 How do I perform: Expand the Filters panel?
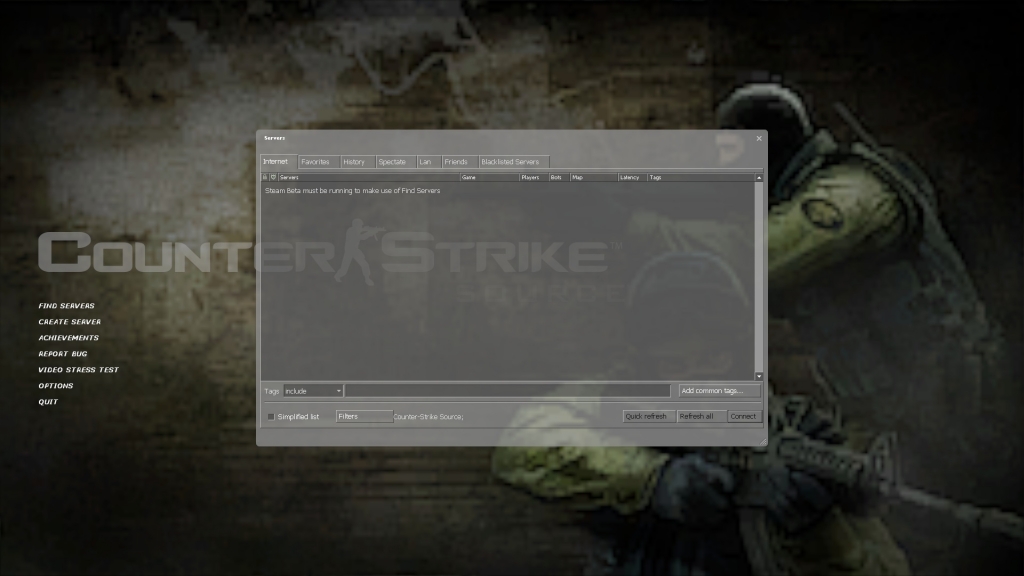(364, 417)
